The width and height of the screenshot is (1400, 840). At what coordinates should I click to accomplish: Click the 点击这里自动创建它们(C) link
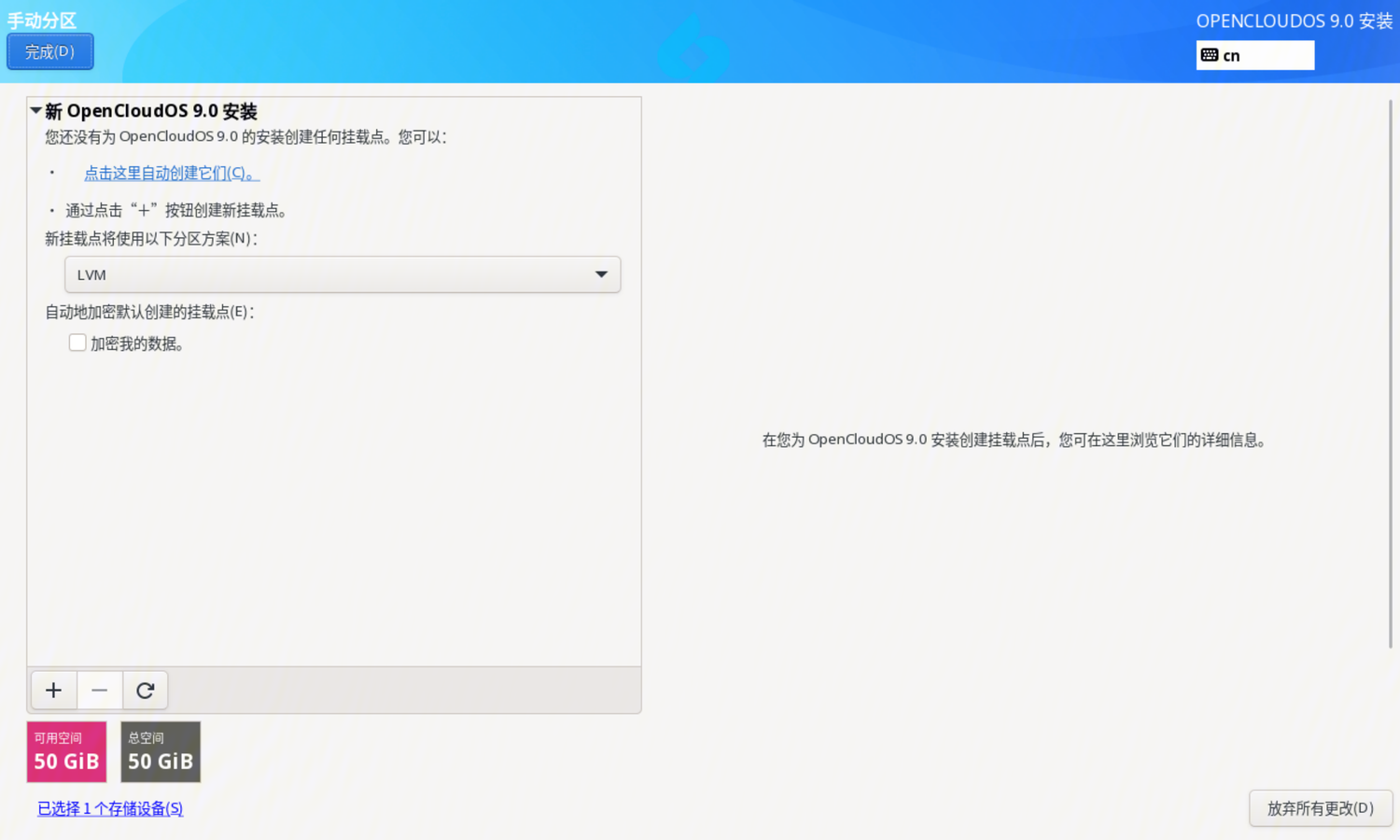coord(172,173)
